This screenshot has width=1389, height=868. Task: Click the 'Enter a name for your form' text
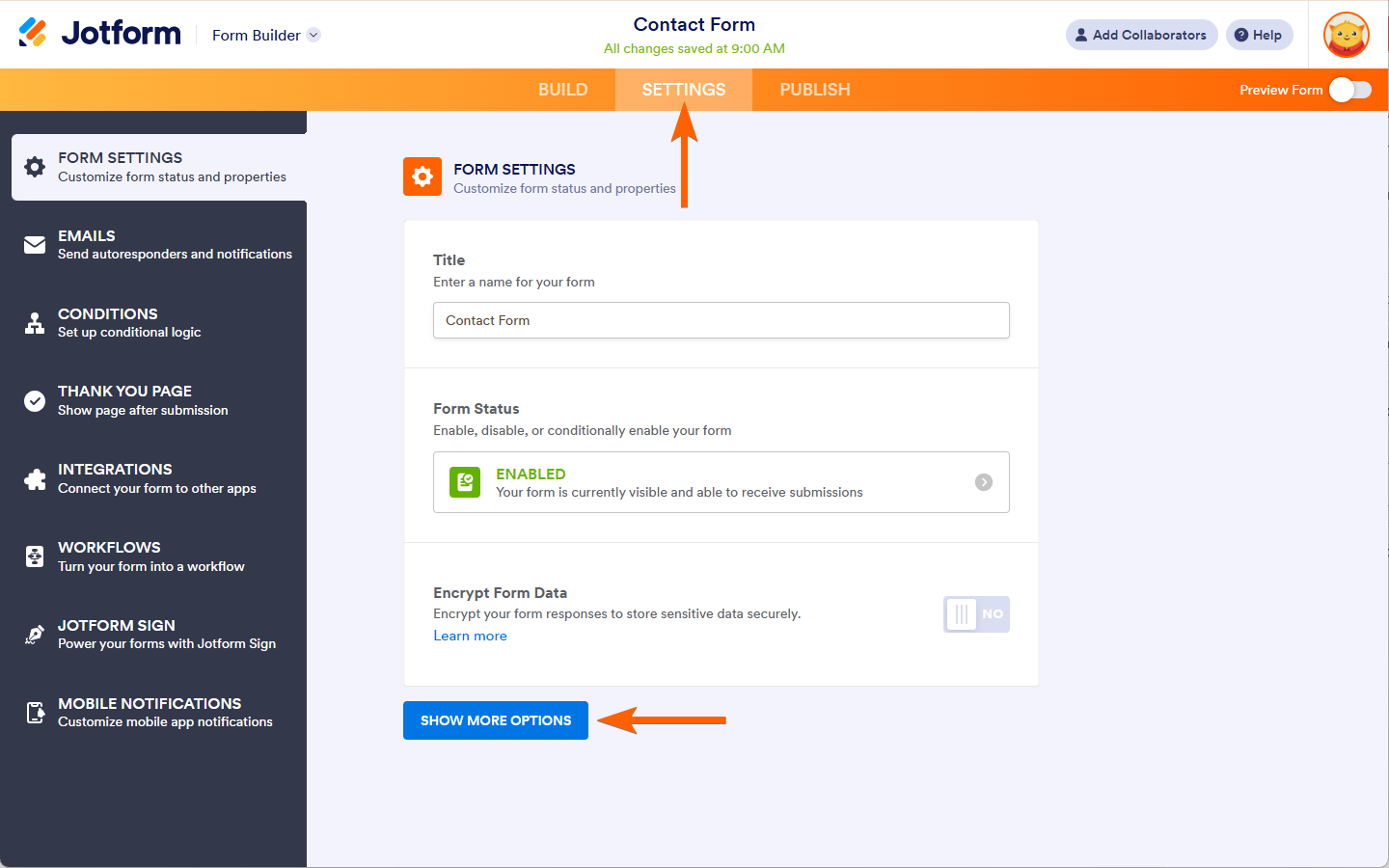514,282
